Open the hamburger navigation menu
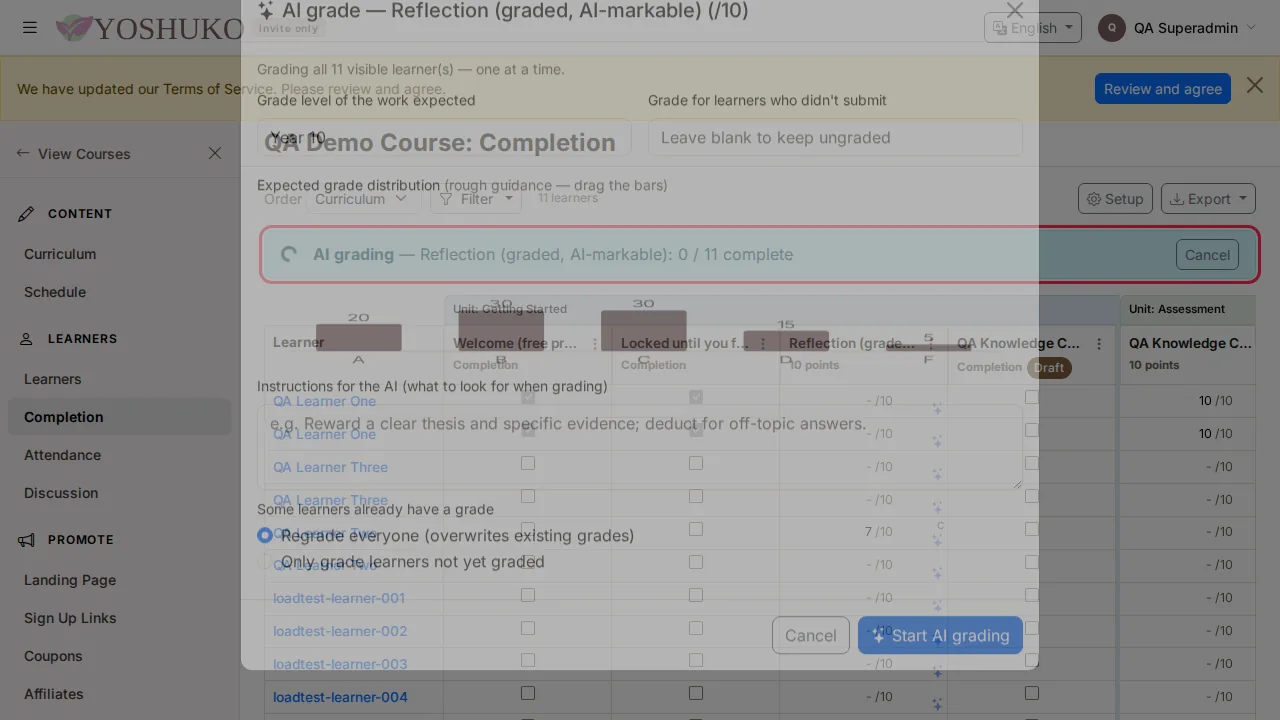 [x=30, y=28]
